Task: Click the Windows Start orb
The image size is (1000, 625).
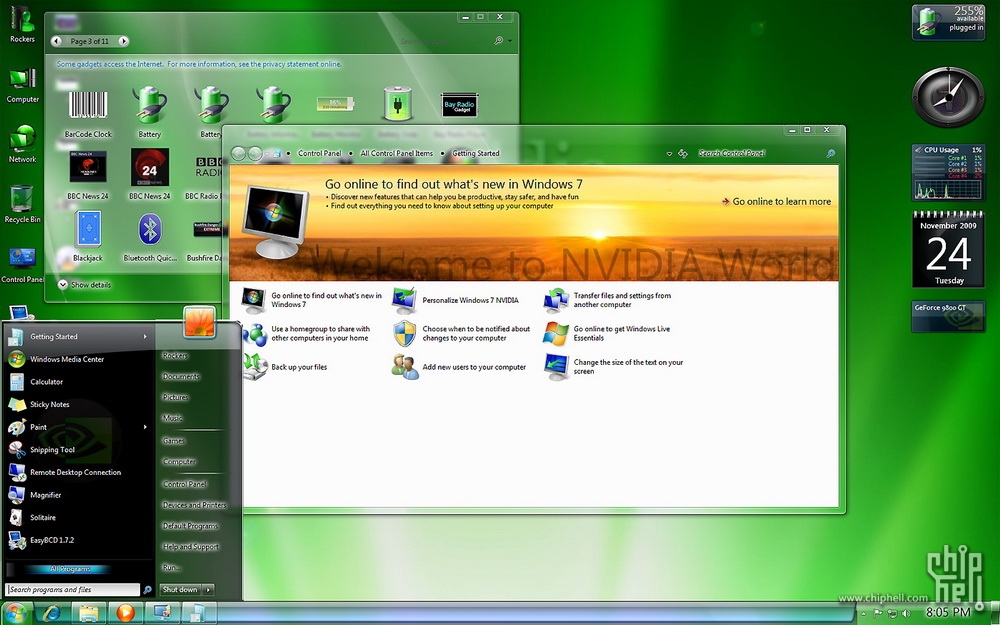Action: tap(15, 614)
